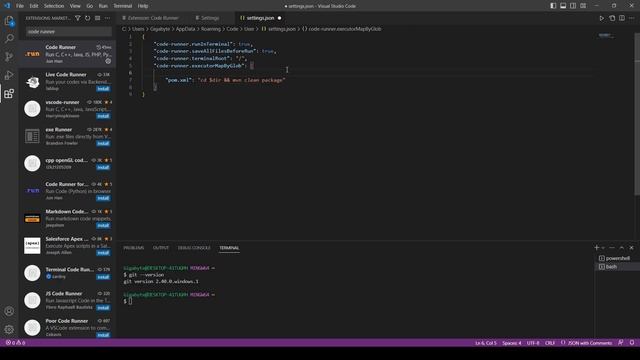Select the powershell terminal entry
The image size is (640, 360).
pyautogui.click(x=617, y=258)
